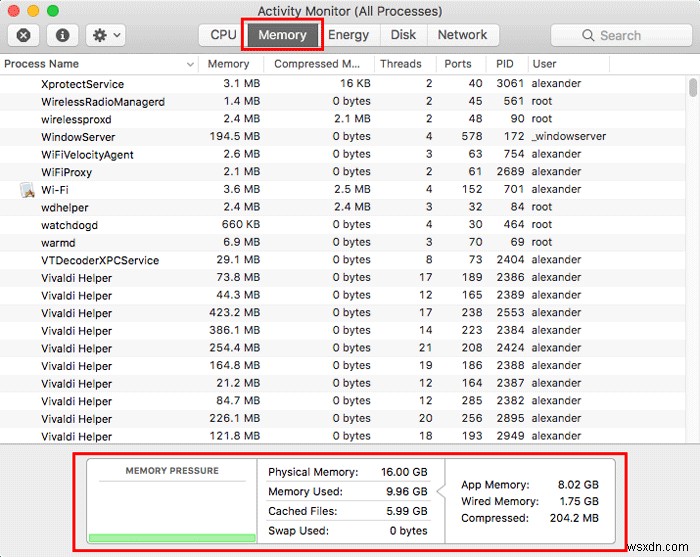Select Vivaldi Helper with PID 2949
The image size is (700, 557).
343,436
